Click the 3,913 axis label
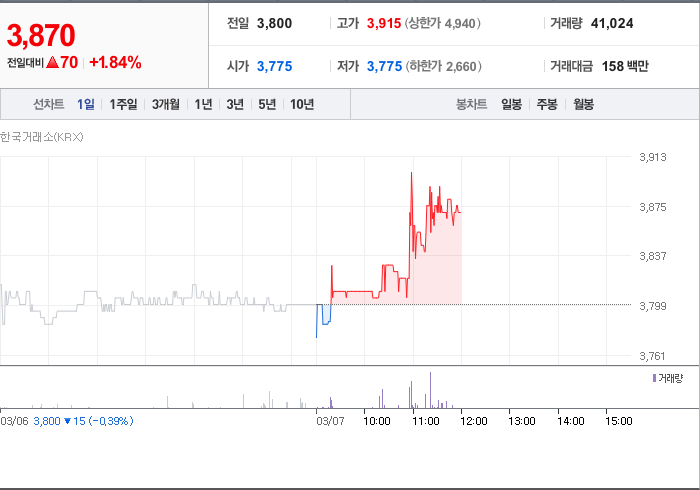This screenshot has height=490, width=700. tap(653, 157)
